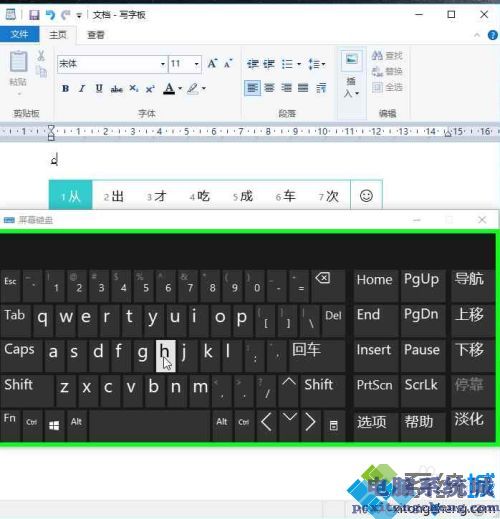Choose IME candidate 6 车
500x519 pixels.
[285, 196]
